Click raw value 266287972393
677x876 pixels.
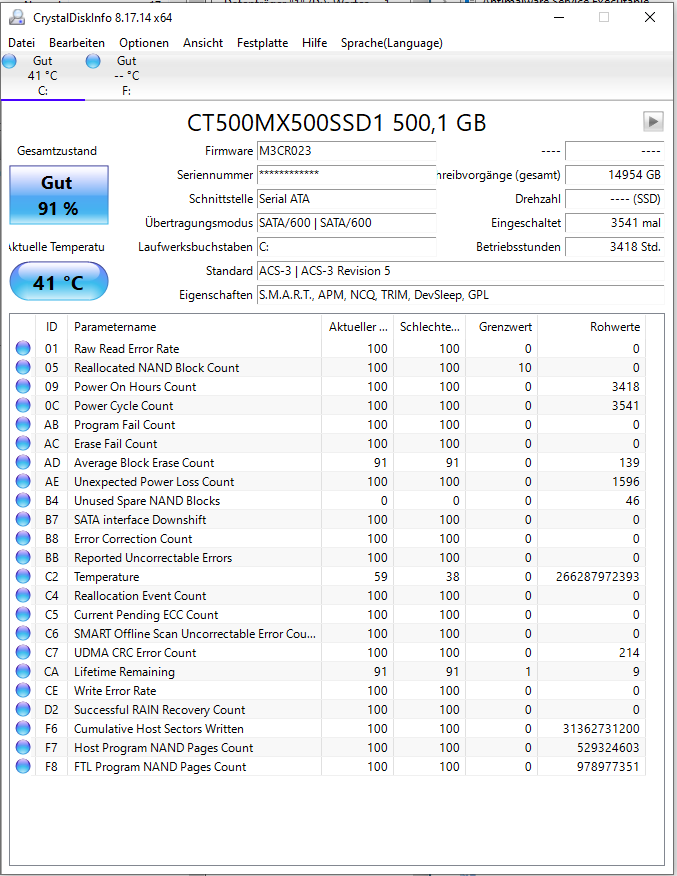click(597, 577)
